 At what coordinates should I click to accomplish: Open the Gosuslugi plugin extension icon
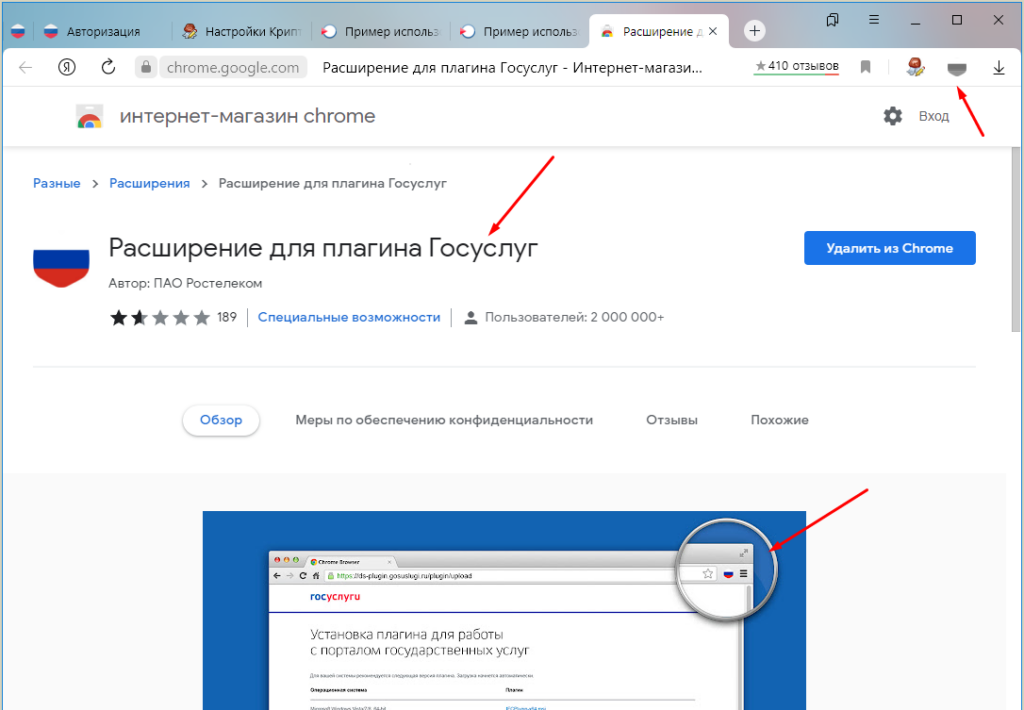point(957,67)
